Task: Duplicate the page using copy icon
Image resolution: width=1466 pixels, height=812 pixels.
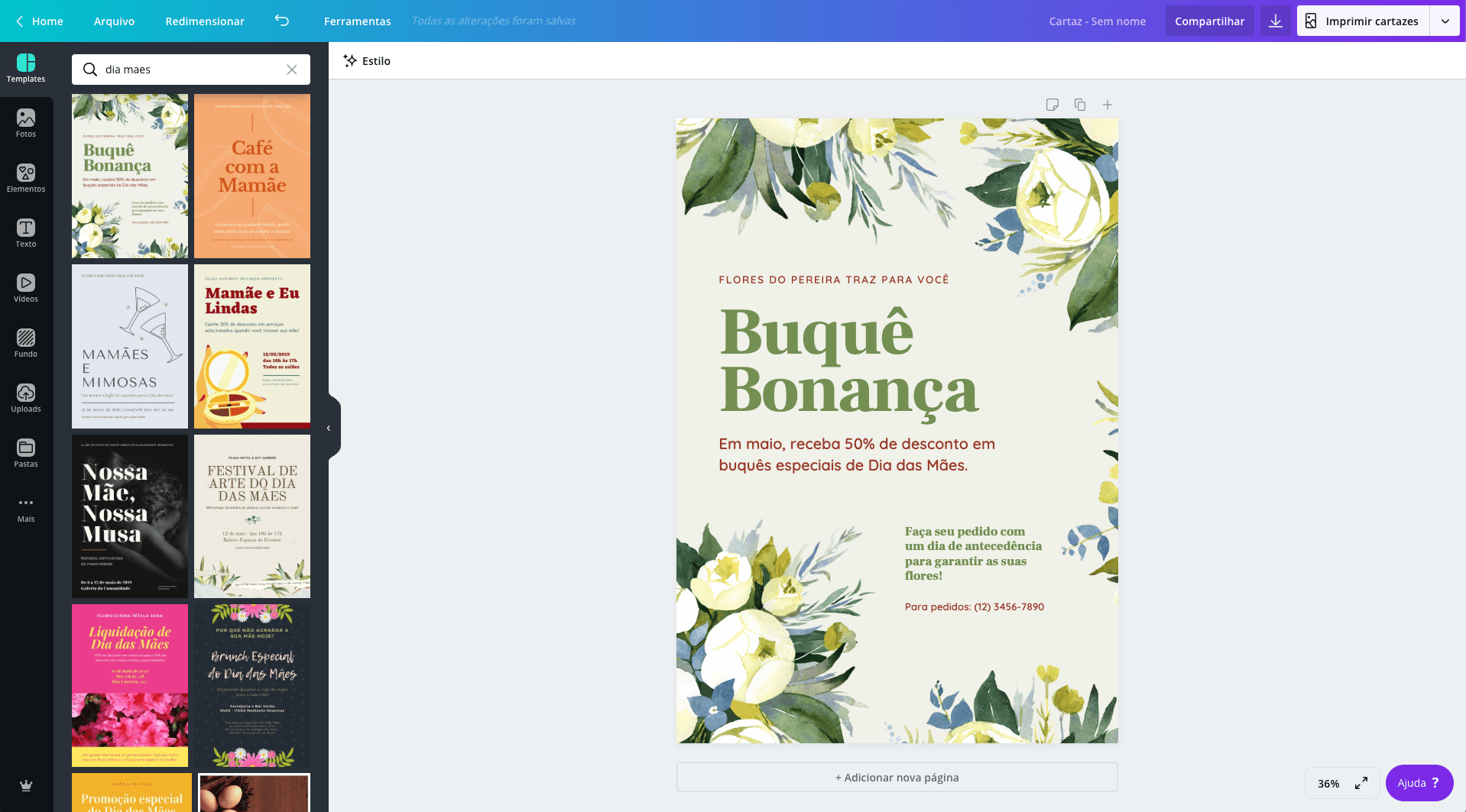Action: [x=1080, y=105]
